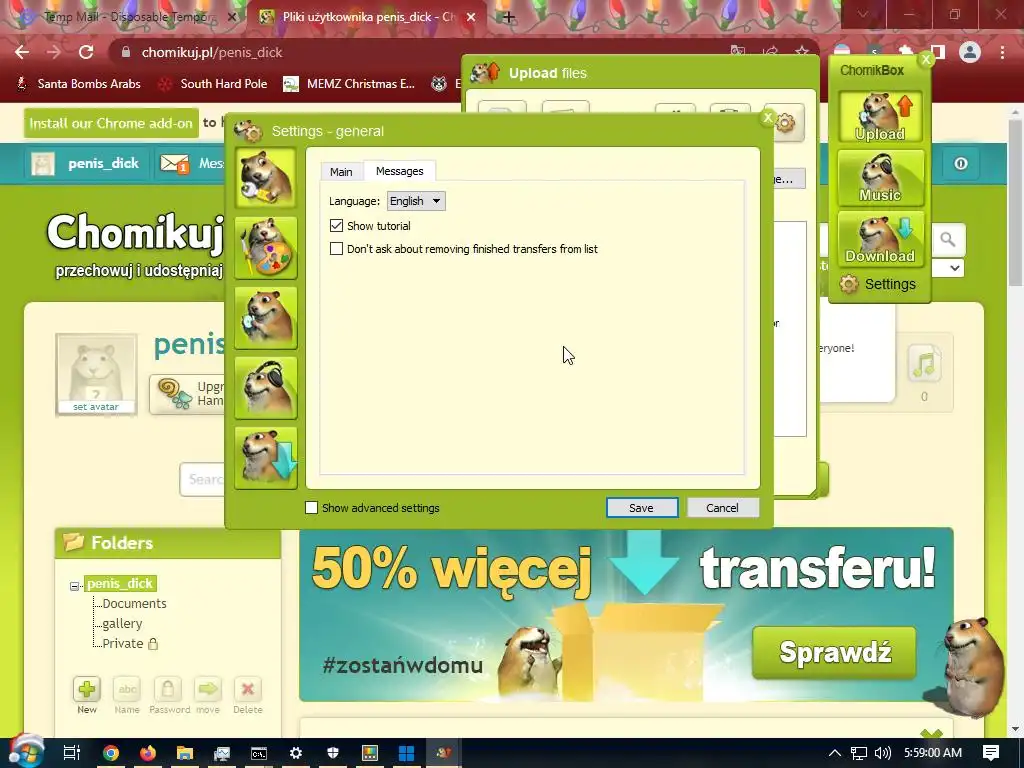
Task: Open ChomikBox Music player
Action: pyautogui.click(x=880, y=178)
